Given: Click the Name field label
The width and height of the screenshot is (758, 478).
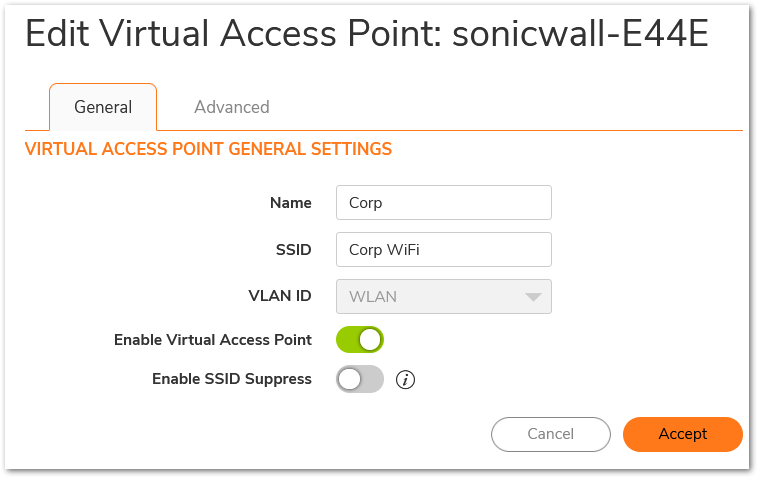Looking at the screenshot, I should (x=291, y=203).
